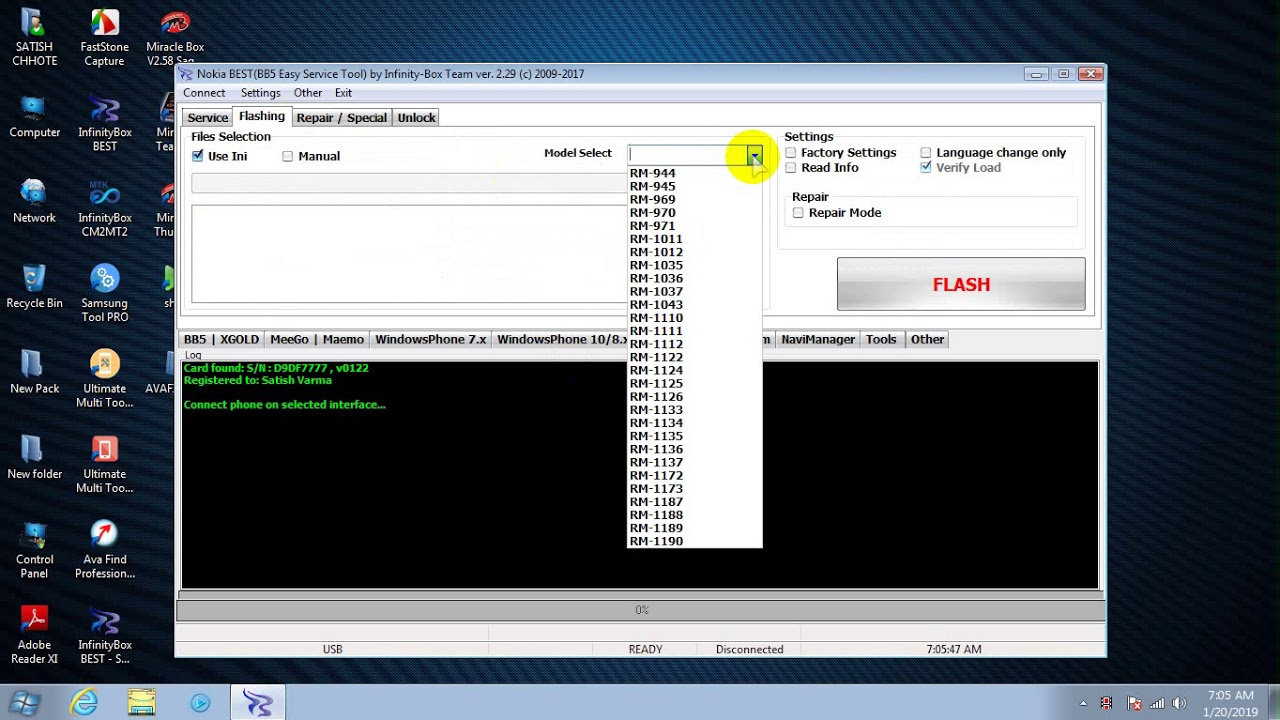Screen dimensions: 1280x720
Task: Click the READY status bar entry
Action: coord(645,650)
